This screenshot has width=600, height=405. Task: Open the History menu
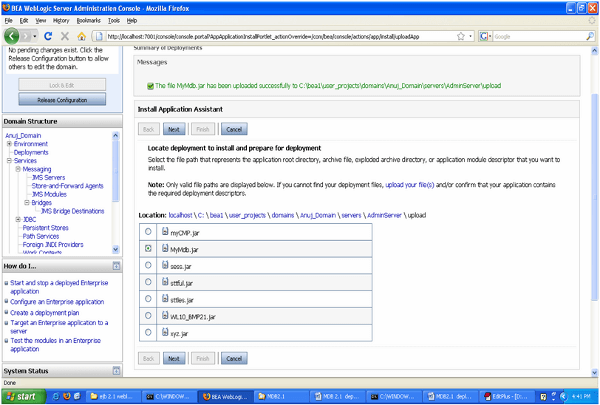point(61,21)
